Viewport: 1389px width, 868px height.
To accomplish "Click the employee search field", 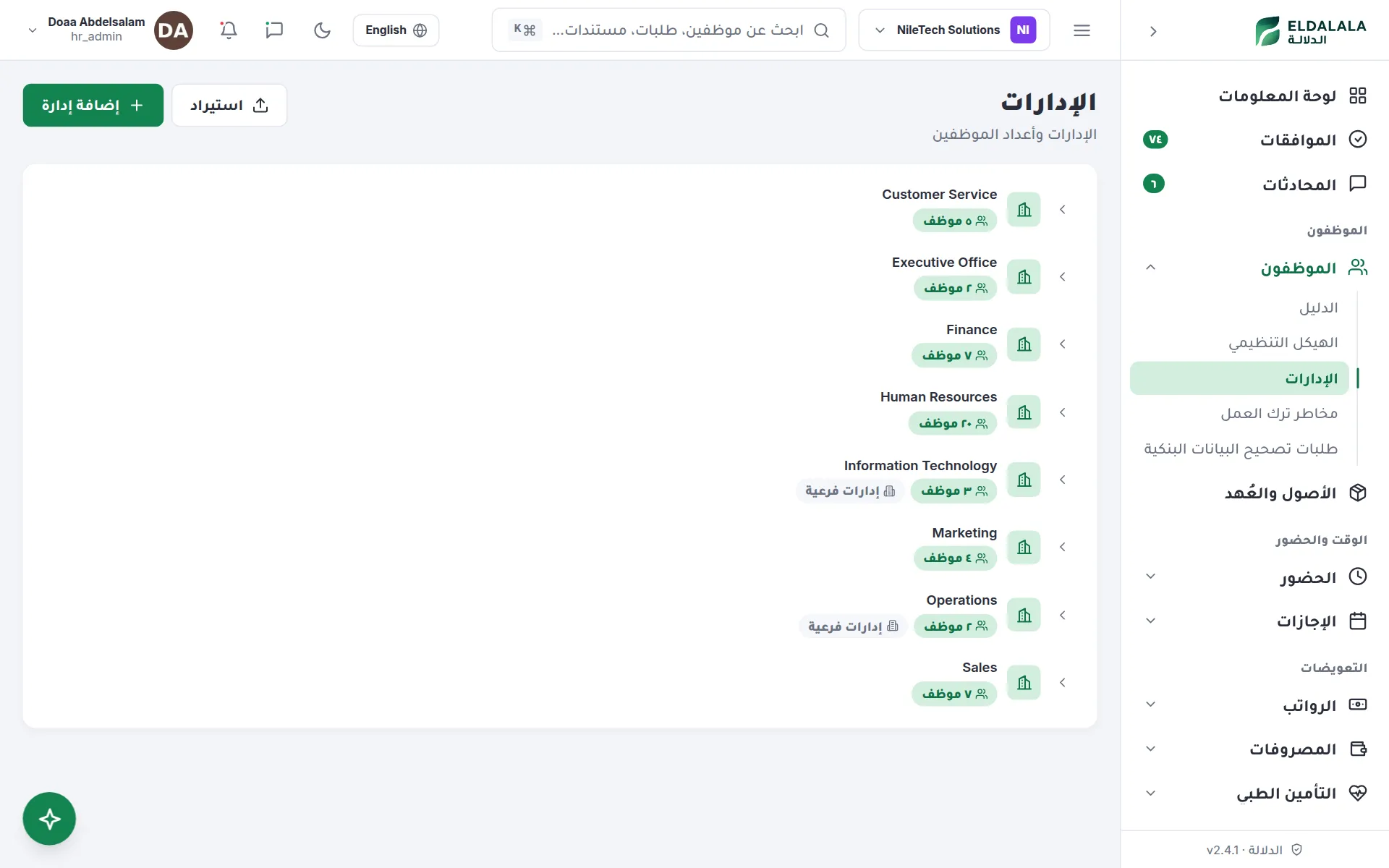I will 668,30.
